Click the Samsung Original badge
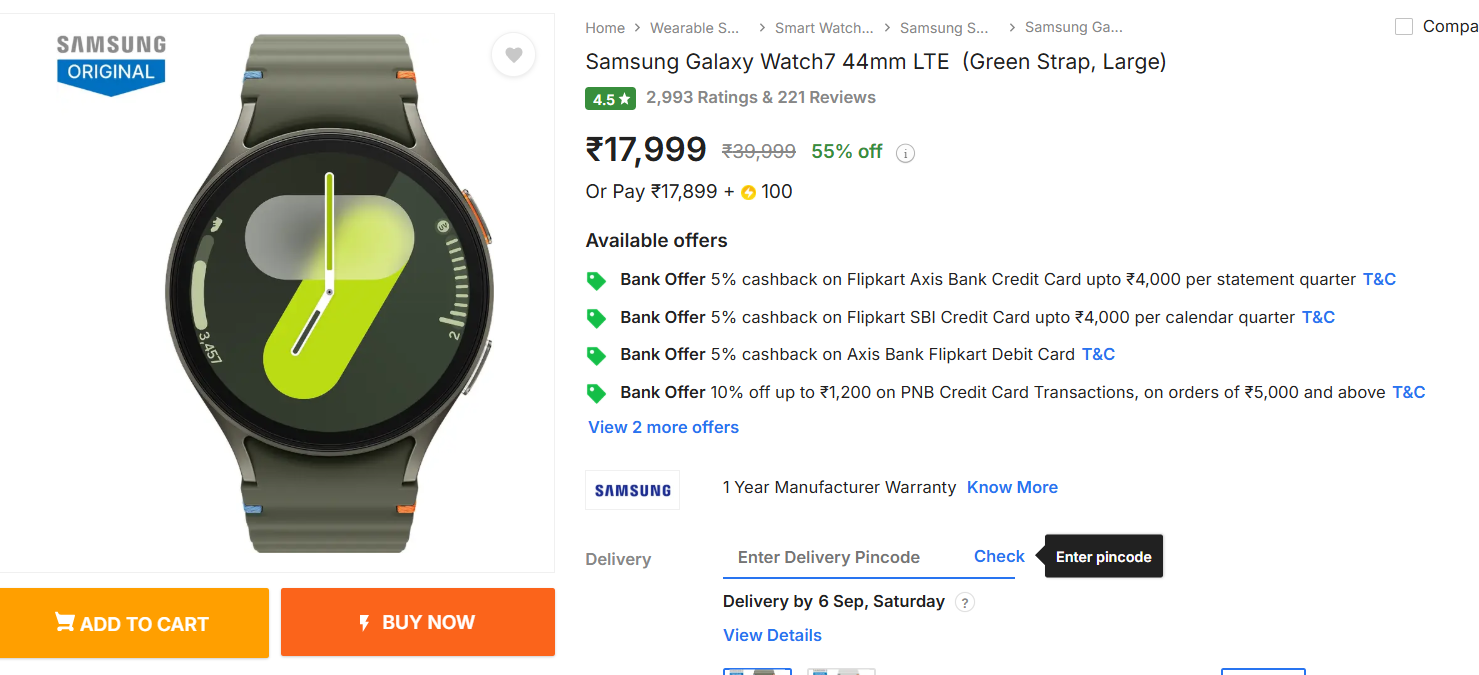The width and height of the screenshot is (1479, 675). click(111, 63)
